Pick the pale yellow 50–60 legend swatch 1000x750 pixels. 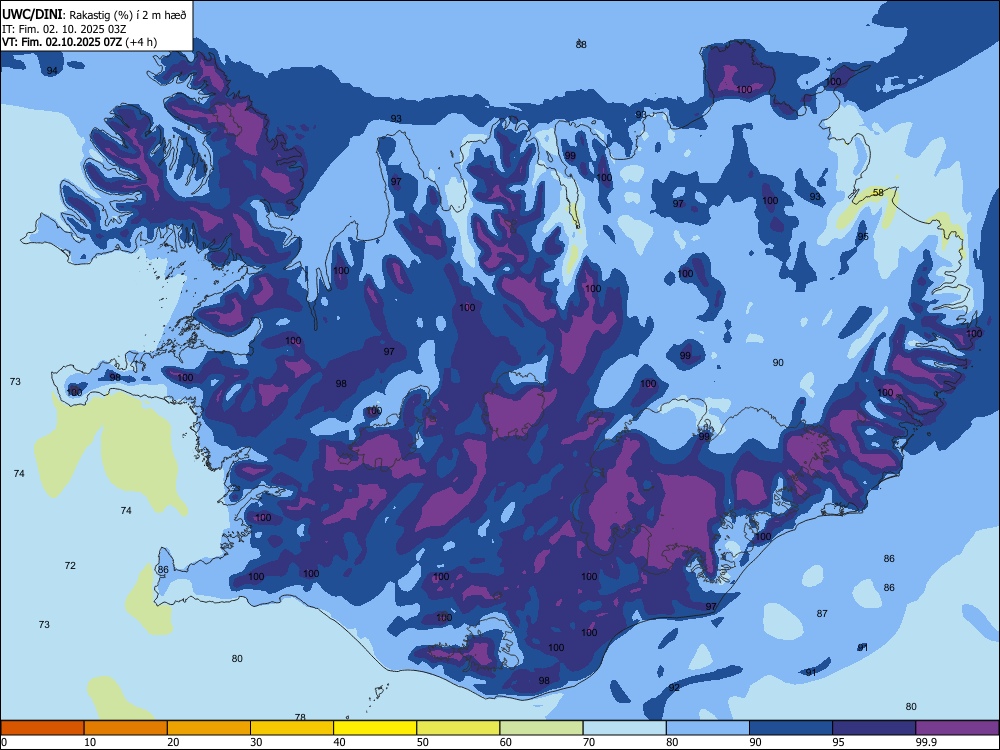point(459,728)
